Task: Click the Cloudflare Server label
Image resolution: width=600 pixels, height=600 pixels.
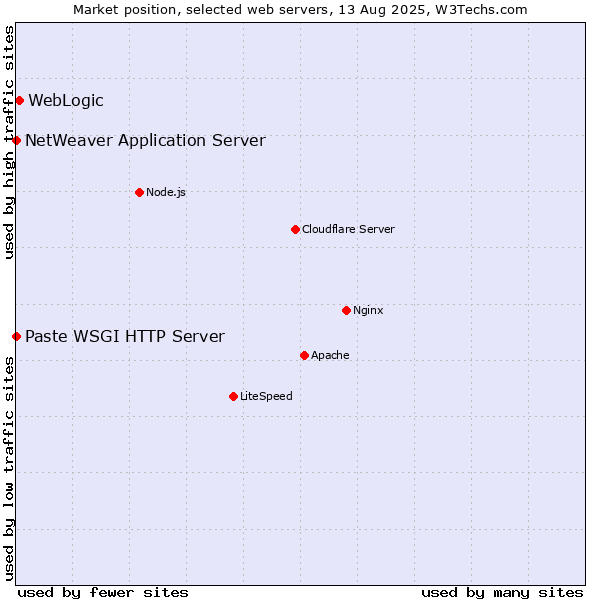Action: point(348,229)
